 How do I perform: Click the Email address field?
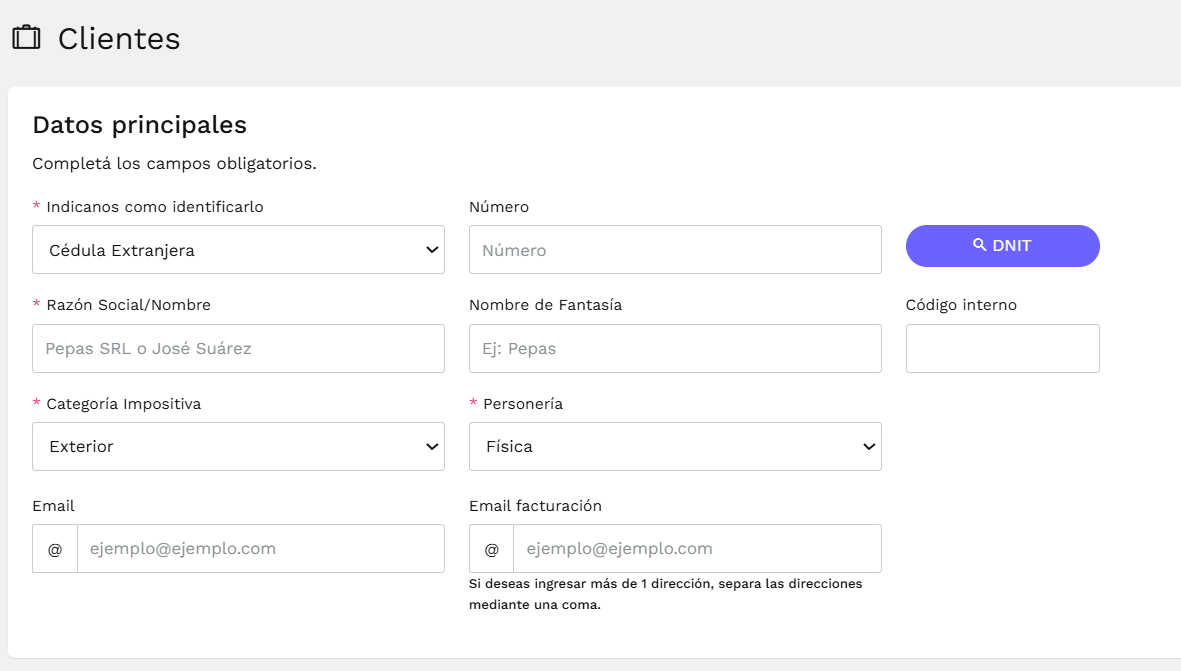[261, 548]
